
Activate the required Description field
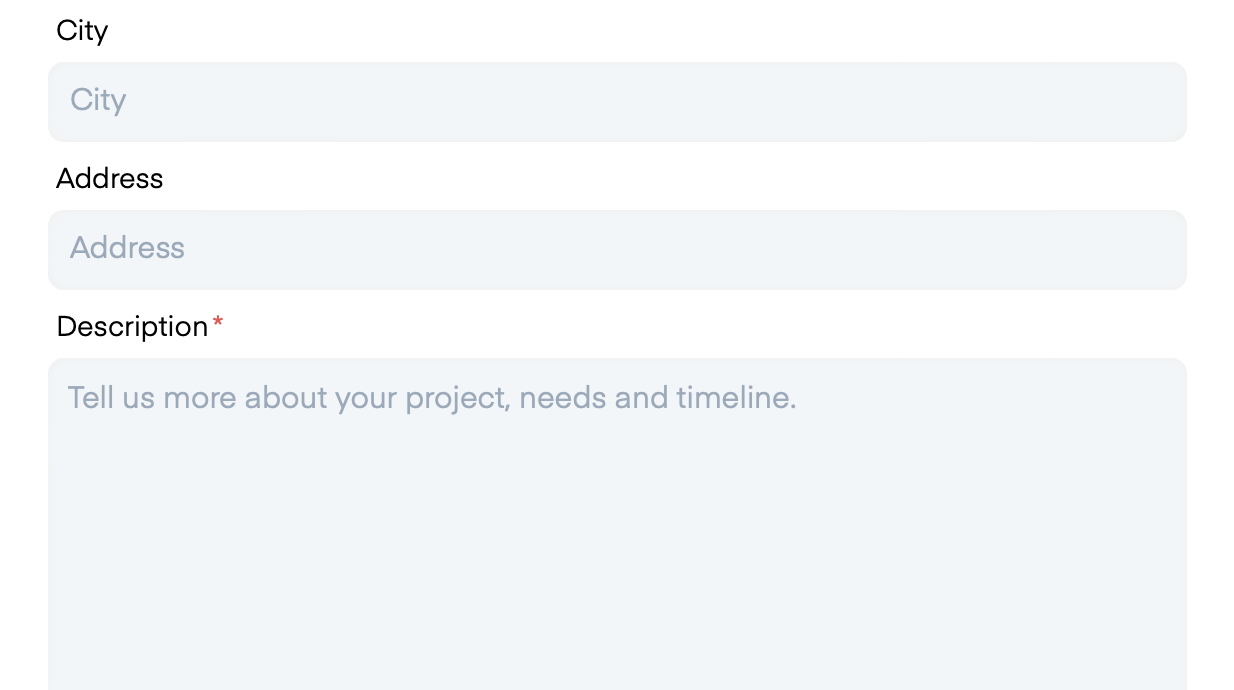tap(617, 524)
